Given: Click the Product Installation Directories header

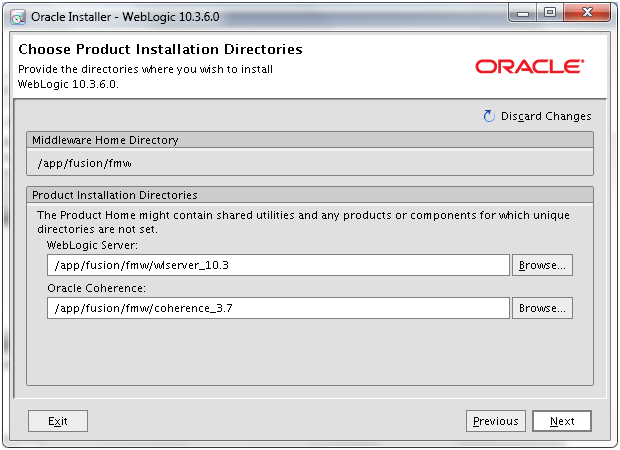Looking at the screenshot, I should pyautogui.click(x=310, y=195).
